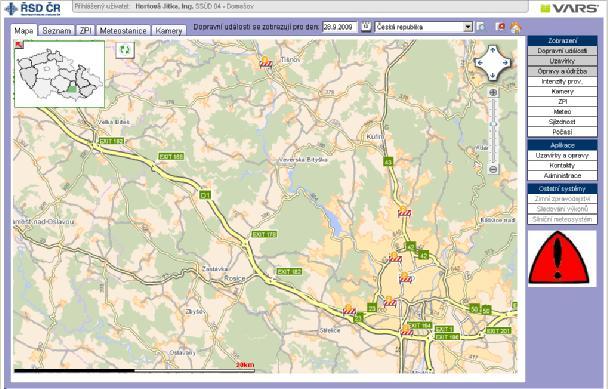Pan map right with the arrow
This screenshot has width=608, height=389.
[505, 62]
